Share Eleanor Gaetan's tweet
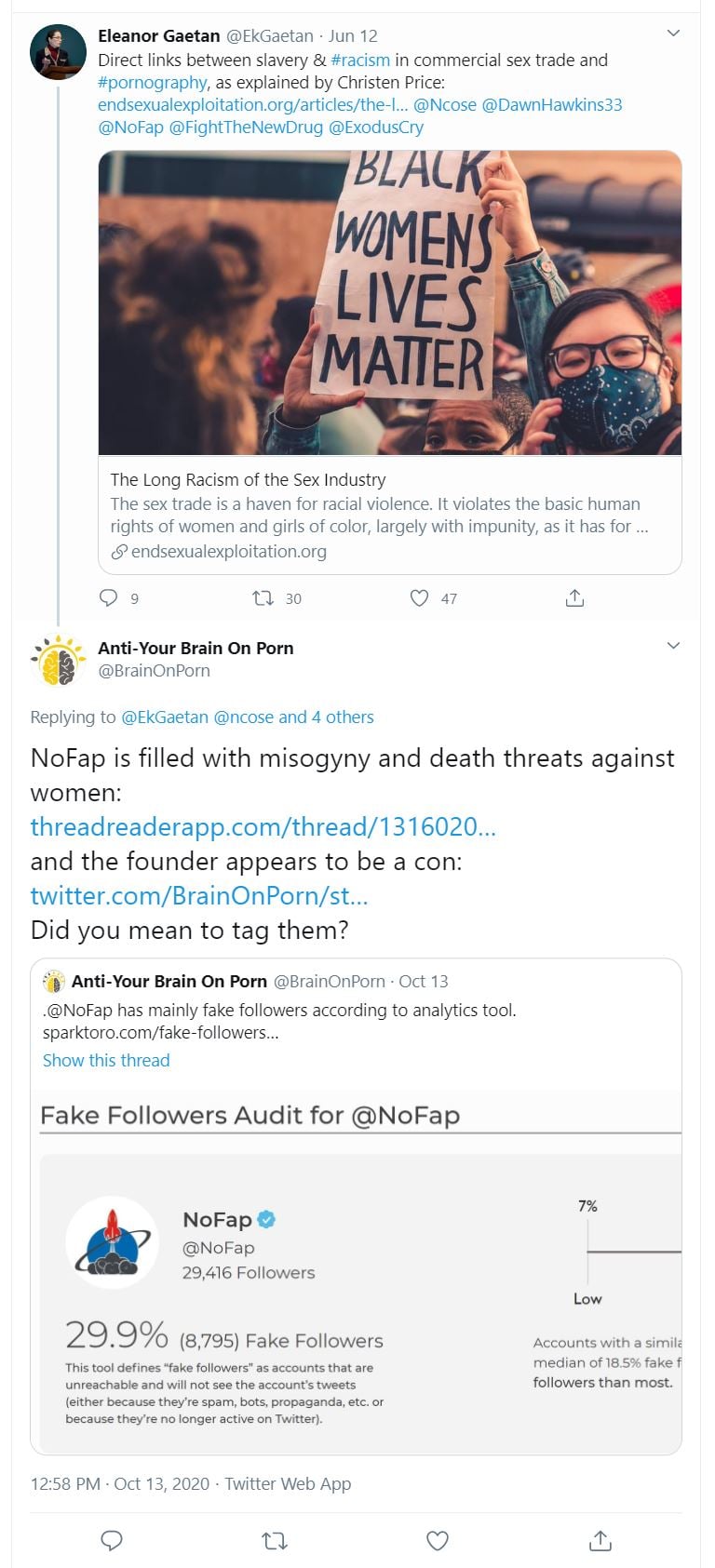 tap(574, 598)
